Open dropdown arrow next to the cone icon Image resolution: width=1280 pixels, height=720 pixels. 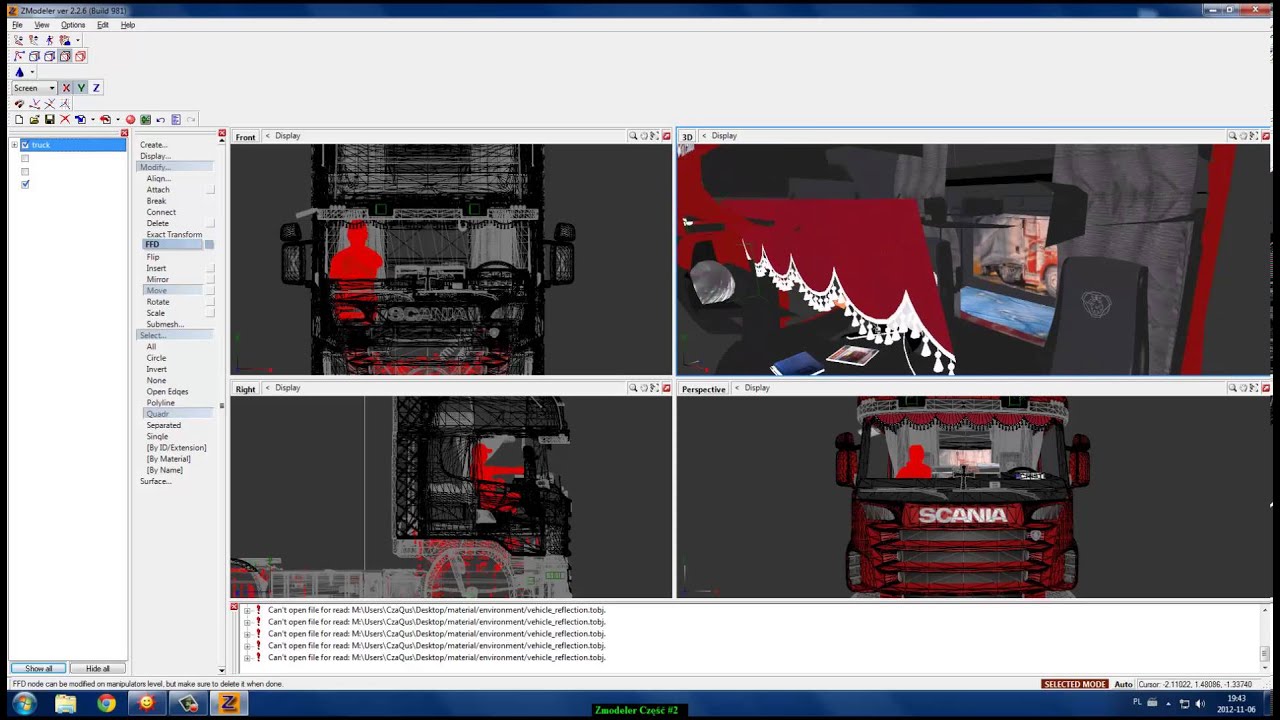(32, 72)
